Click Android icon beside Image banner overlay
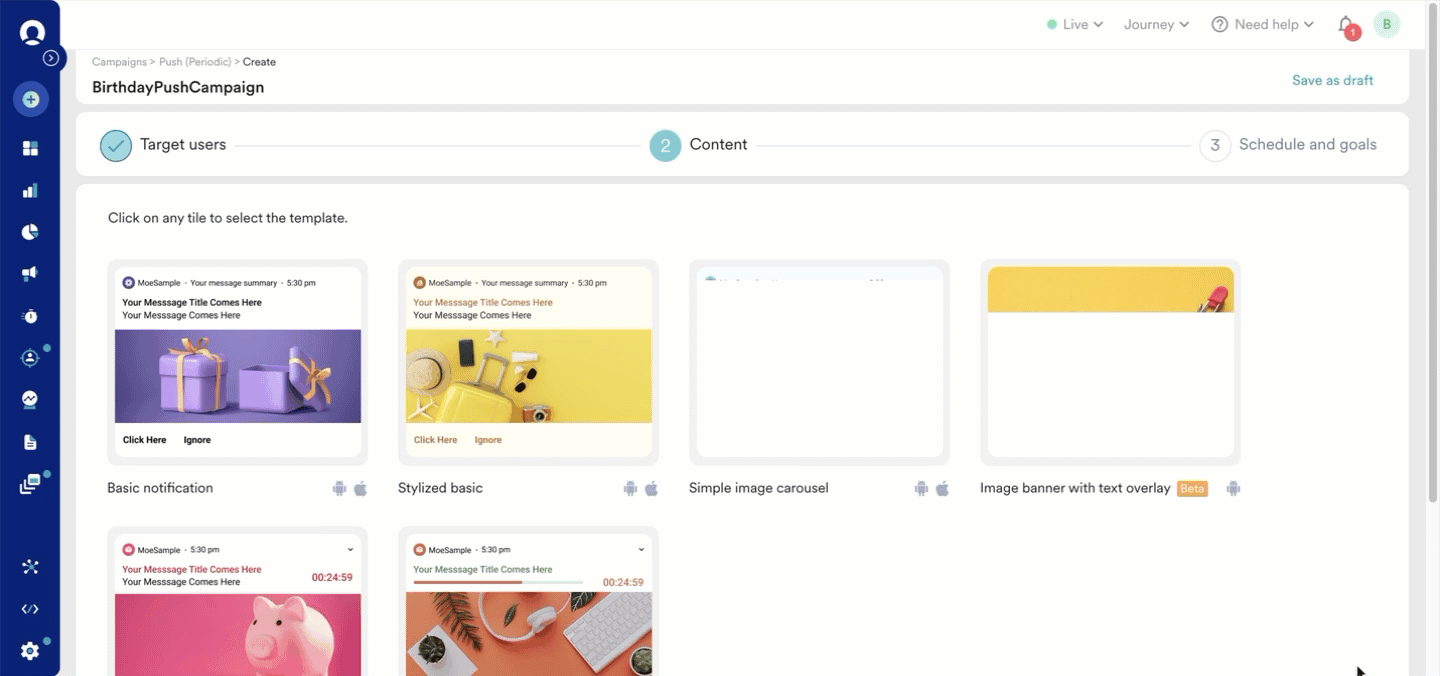The width and height of the screenshot is (1440, 676). [1233, 489]
